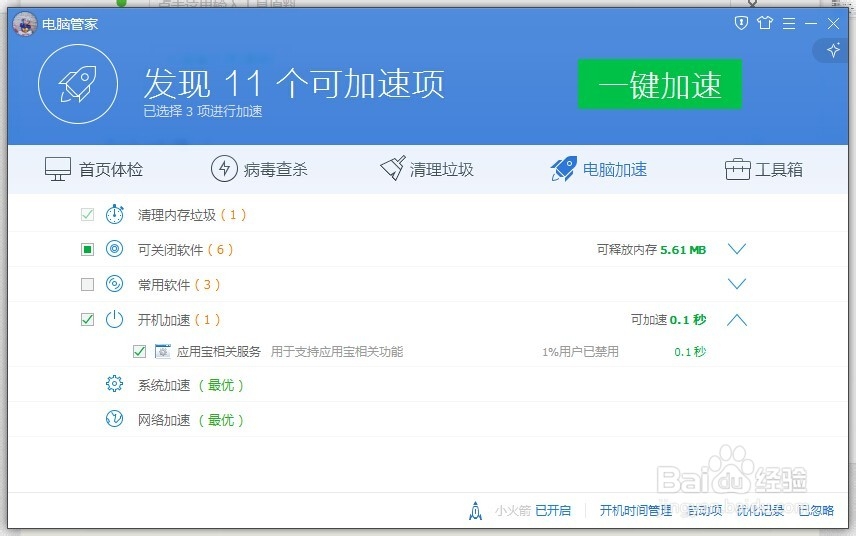The image size is (856, 536).
Task: Click the sparkle star icon at right edge
Action: click(x=834, y=50)
